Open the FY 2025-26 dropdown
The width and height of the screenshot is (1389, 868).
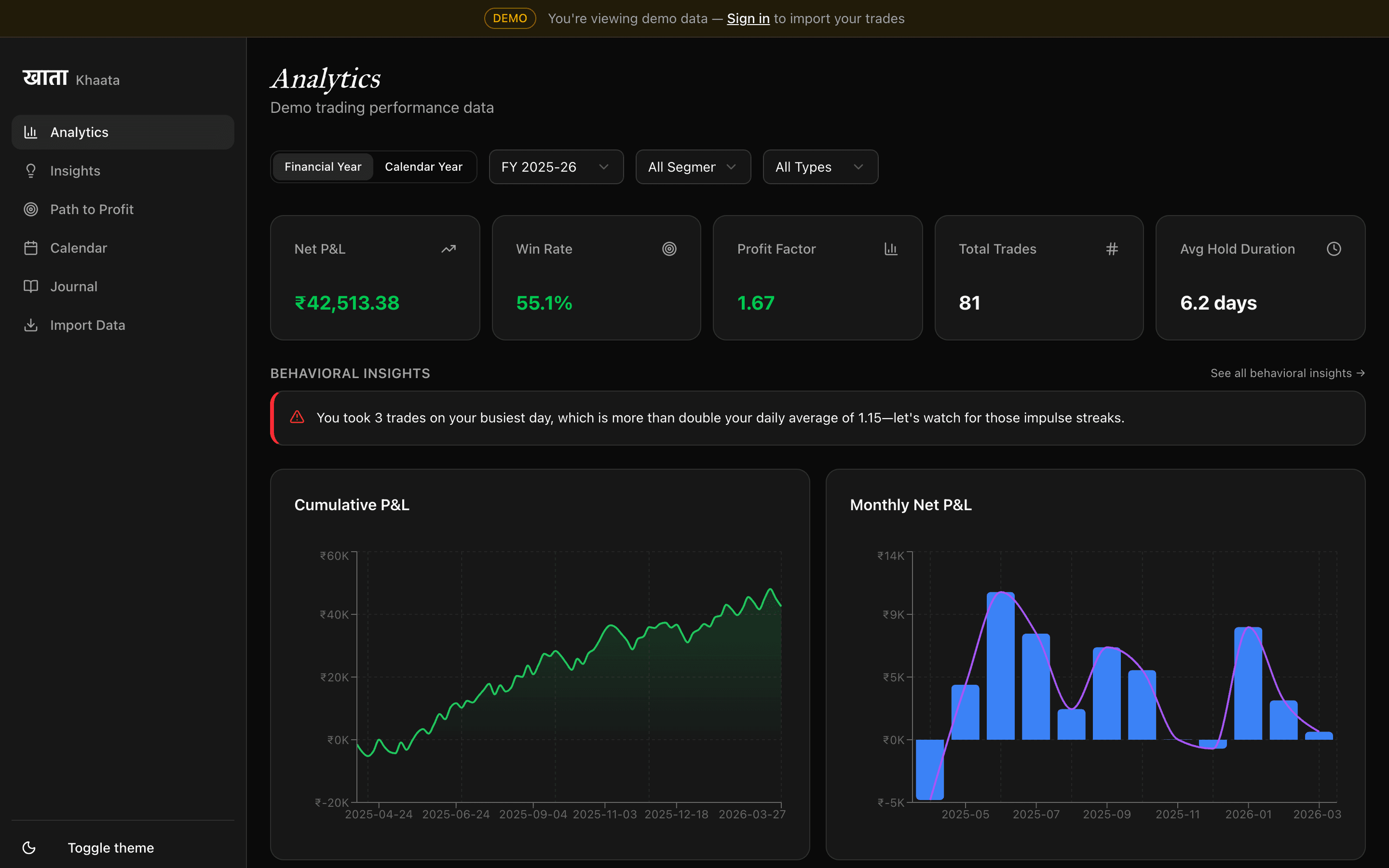(555, 166)
